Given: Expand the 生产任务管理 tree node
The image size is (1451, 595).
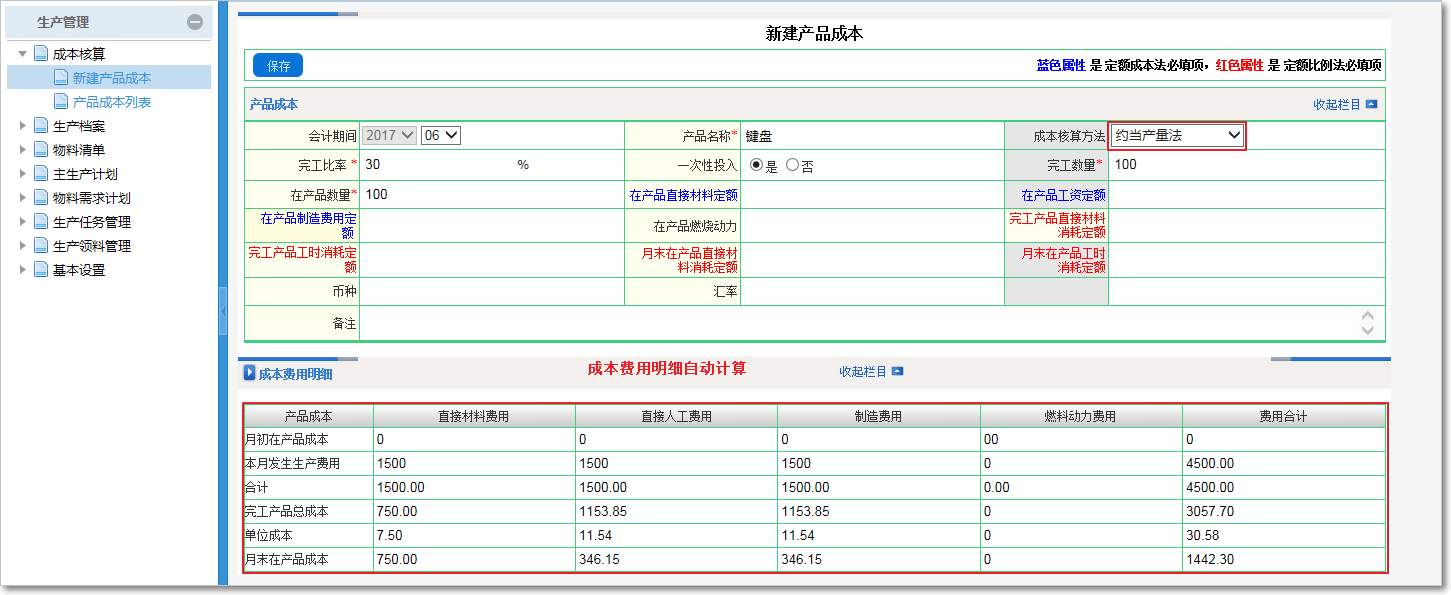Looking at the screenshot, I should (x=23, y=221).
